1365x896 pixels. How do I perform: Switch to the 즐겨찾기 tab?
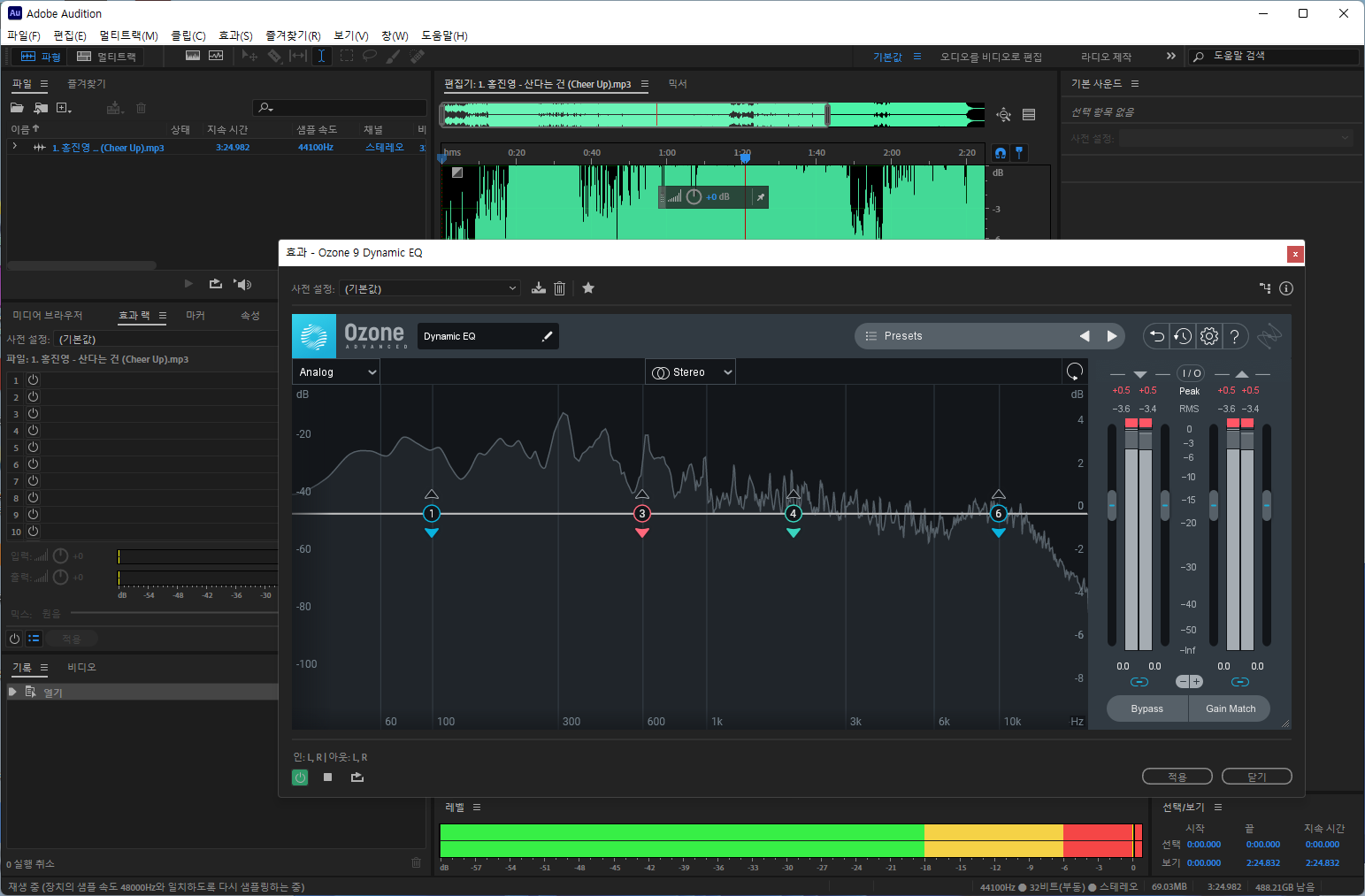(x=87, y=83)
